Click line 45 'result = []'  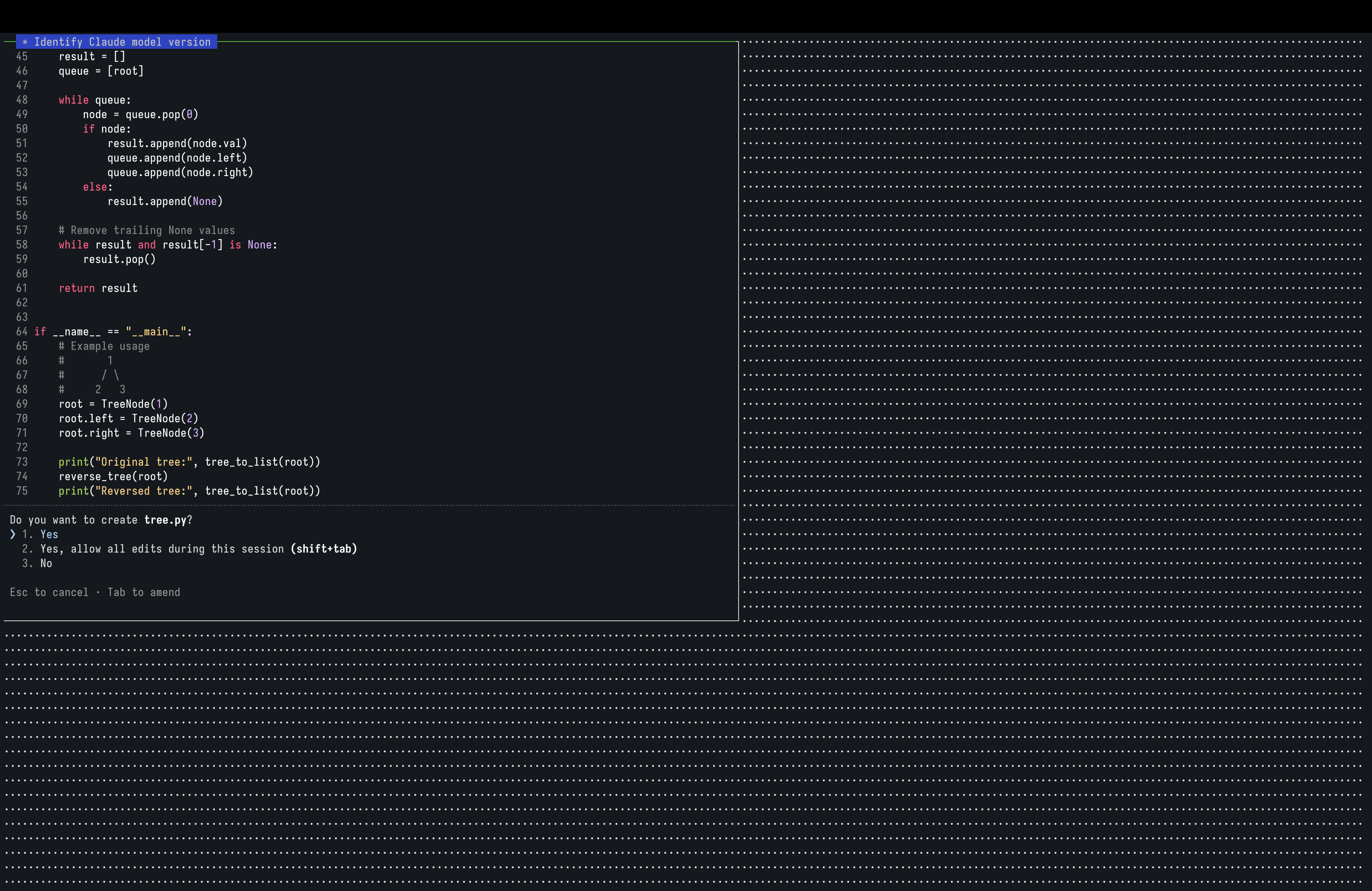pyautogui.click(x=92, y=56)
